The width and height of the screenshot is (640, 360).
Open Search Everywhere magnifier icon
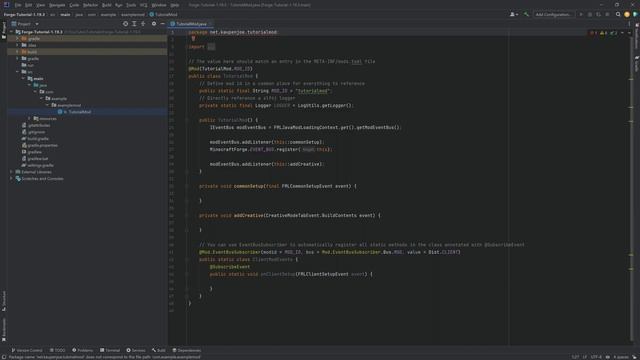(x=618, y=14)
